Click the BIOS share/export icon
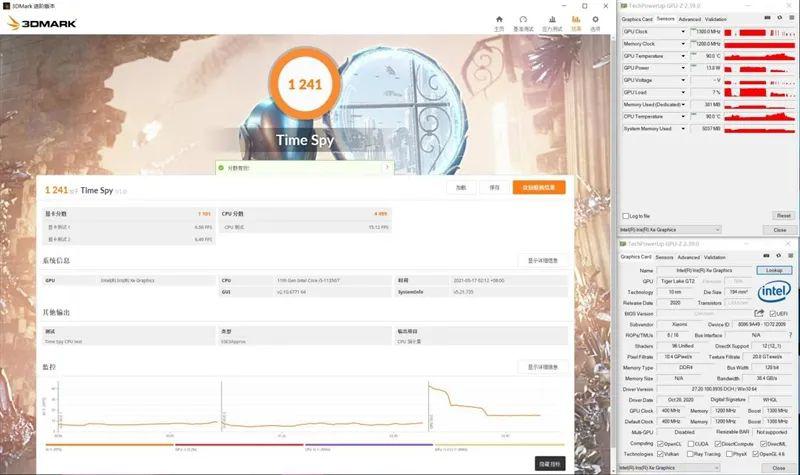This screenshot has height=475, width=800. point(759,313)
